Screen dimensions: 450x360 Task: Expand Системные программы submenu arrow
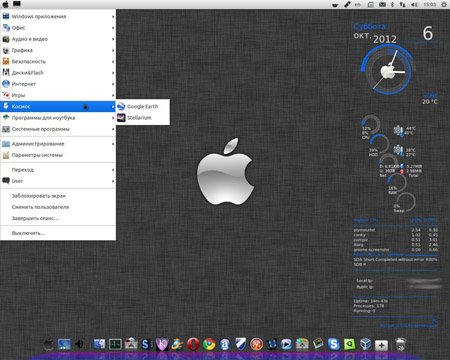pyautogui.click(x=113, y=129)
